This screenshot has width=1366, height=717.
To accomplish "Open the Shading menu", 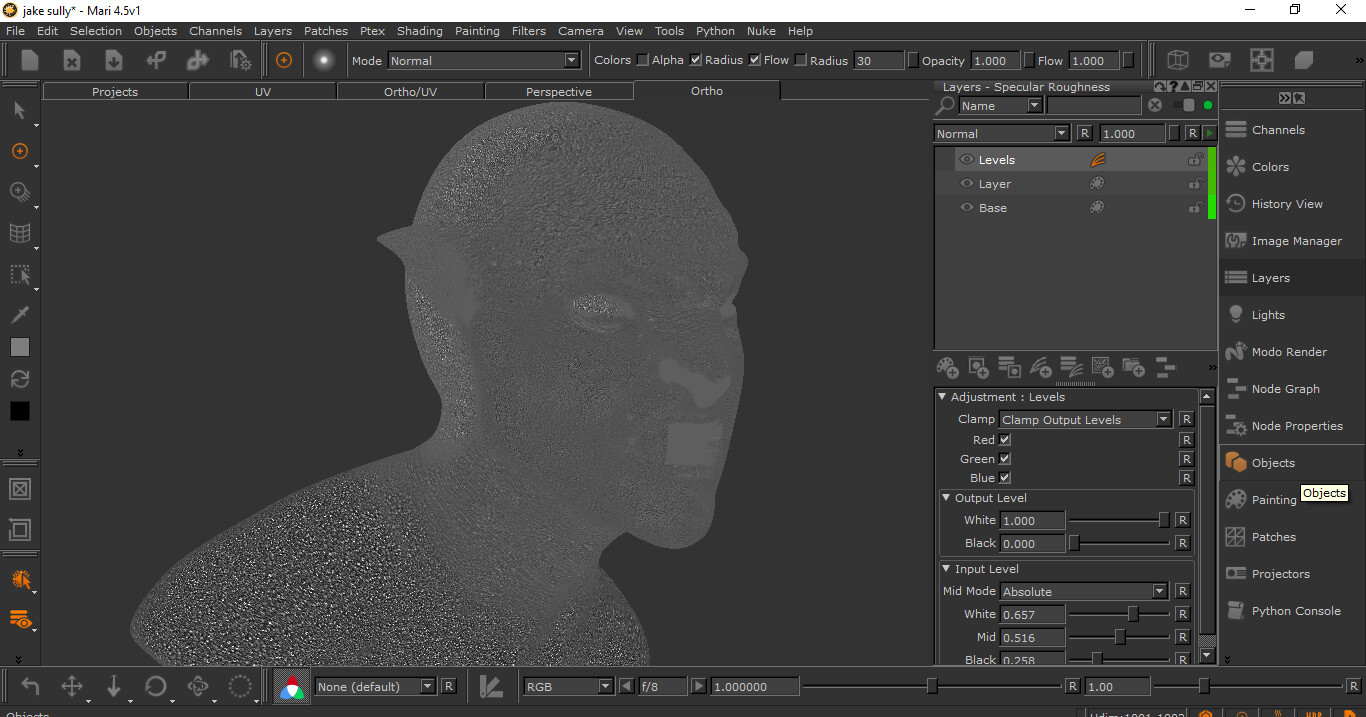I will (x=419, y=31).
